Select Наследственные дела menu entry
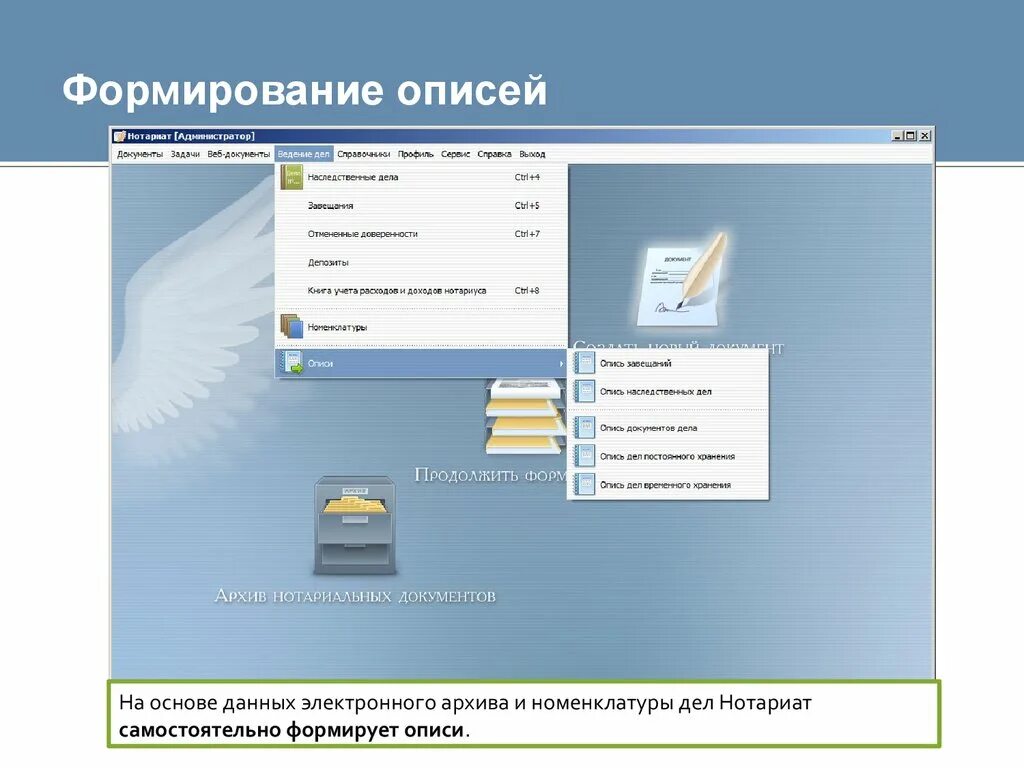Viewport: 1024px width, 768px height. (421, 177)
